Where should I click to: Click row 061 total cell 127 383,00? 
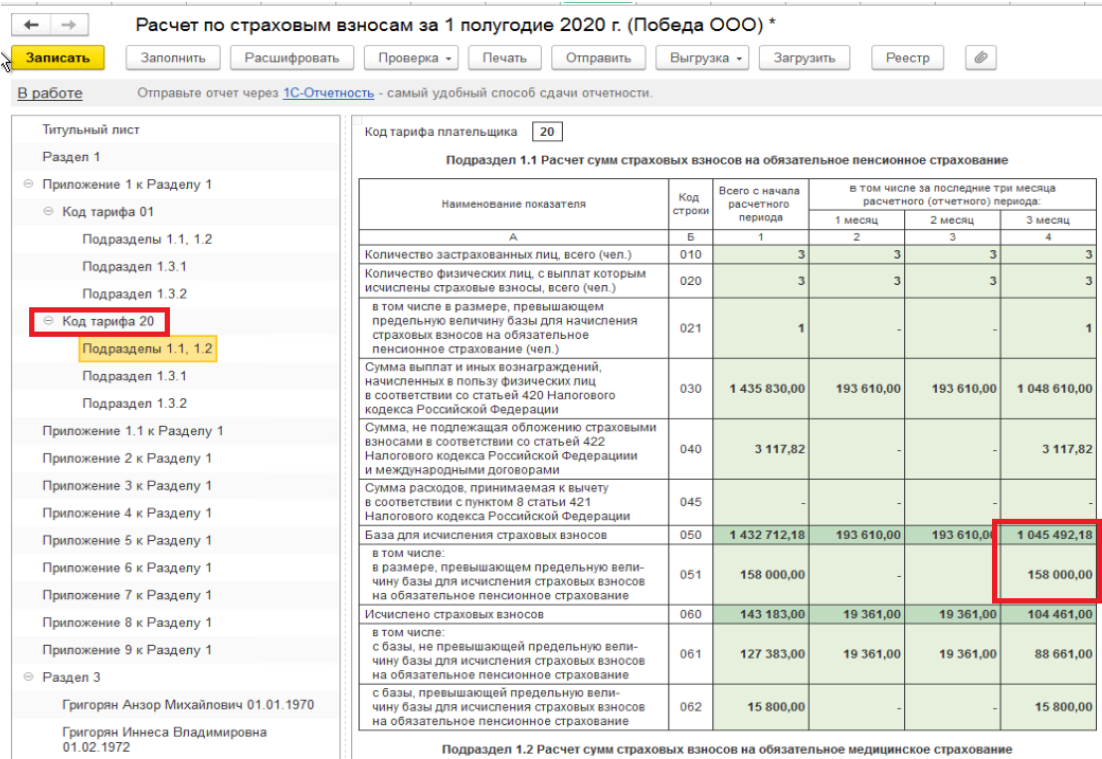761,654
